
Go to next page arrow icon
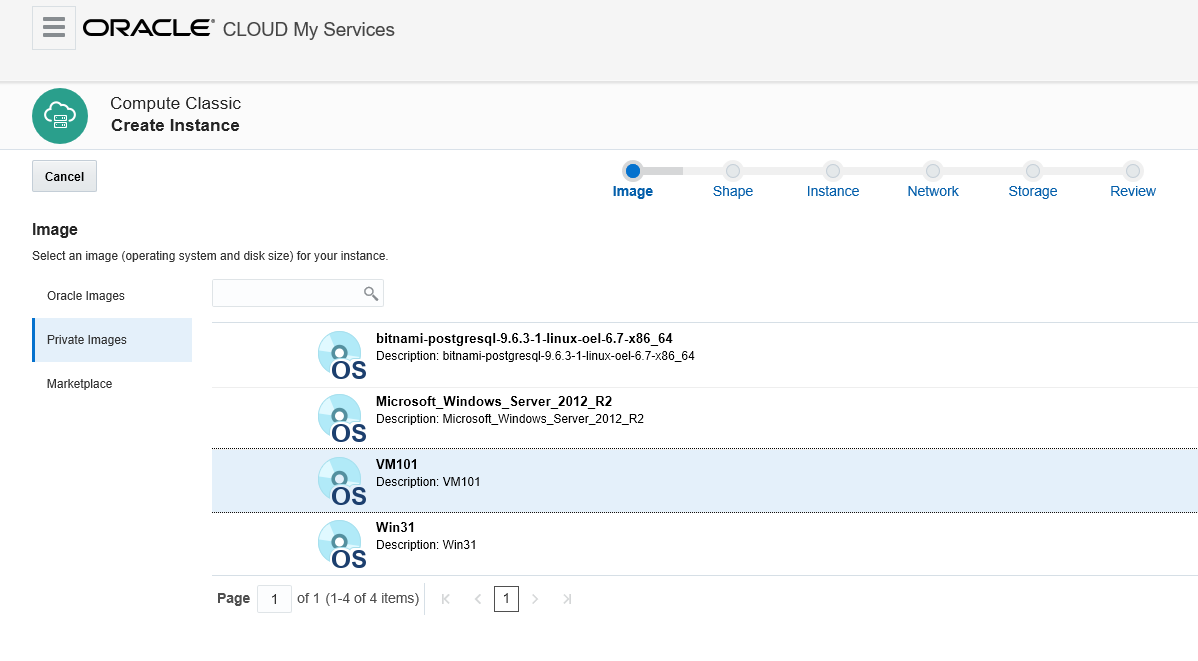click(x=535, y=599)
